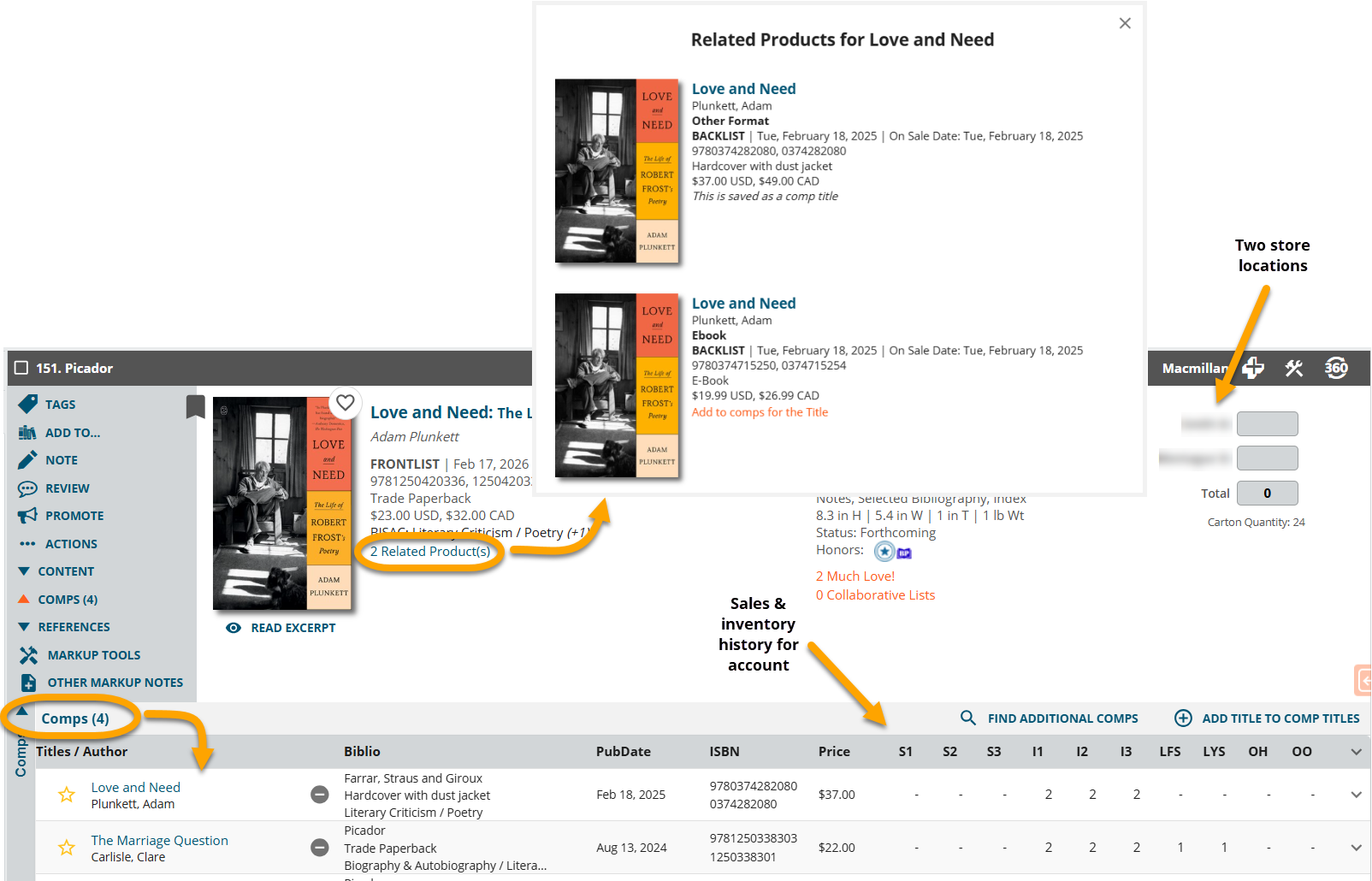
Task: Click Add to comps for the Title link
Action: 760,412
